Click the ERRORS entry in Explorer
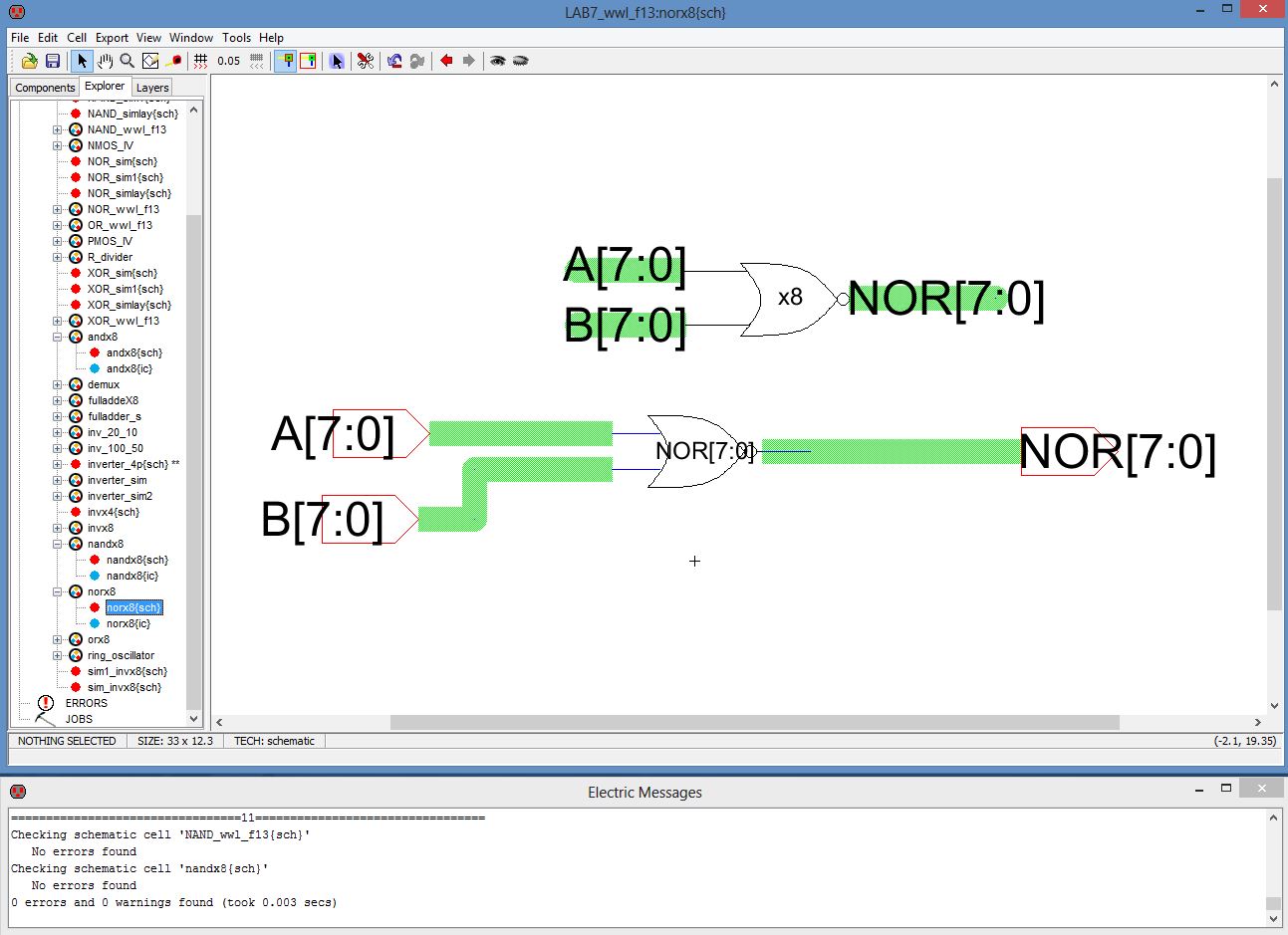Viewport: 1288px width, 935px height. point(86,703)
